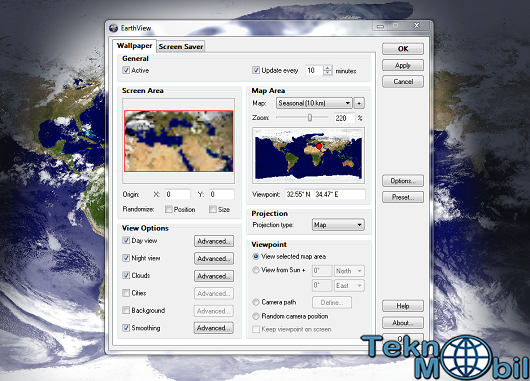The image size is (530, 381).
Task: Disable the Night view checkbox
Action: (x=126, y=258)
